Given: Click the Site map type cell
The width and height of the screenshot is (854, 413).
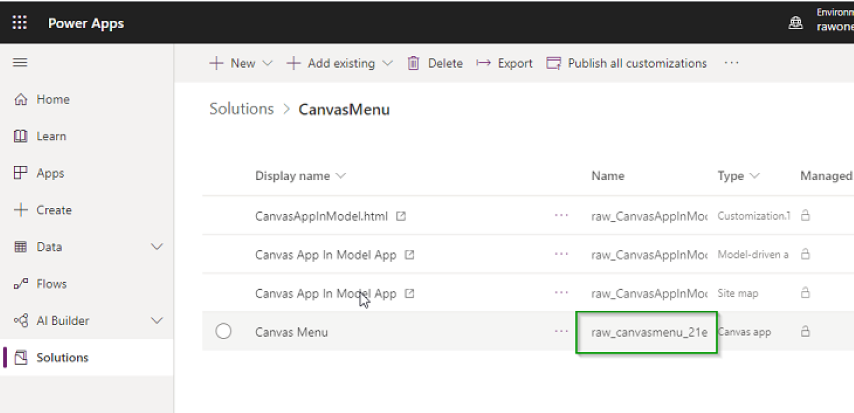Looking at the screenshot, I should click(738, 293).
